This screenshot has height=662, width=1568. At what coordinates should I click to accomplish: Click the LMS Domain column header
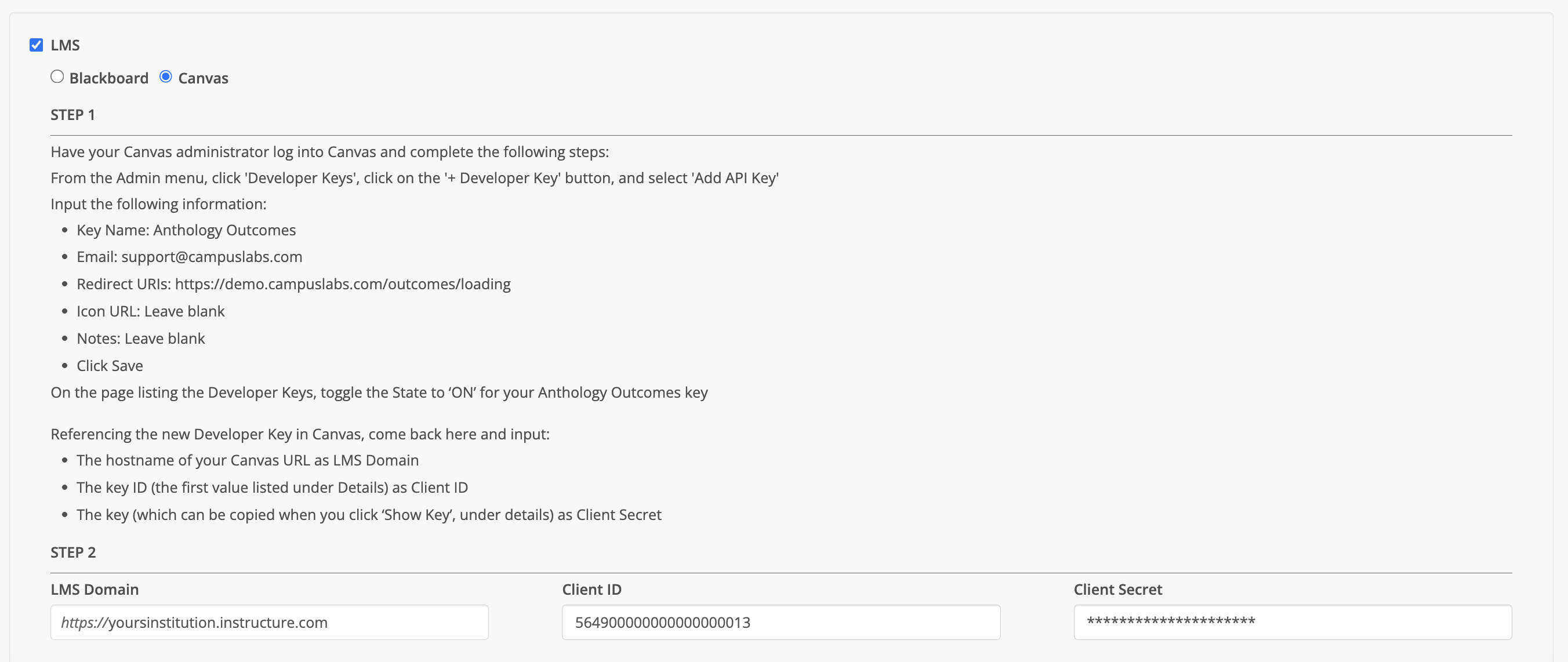click(95, 589)
